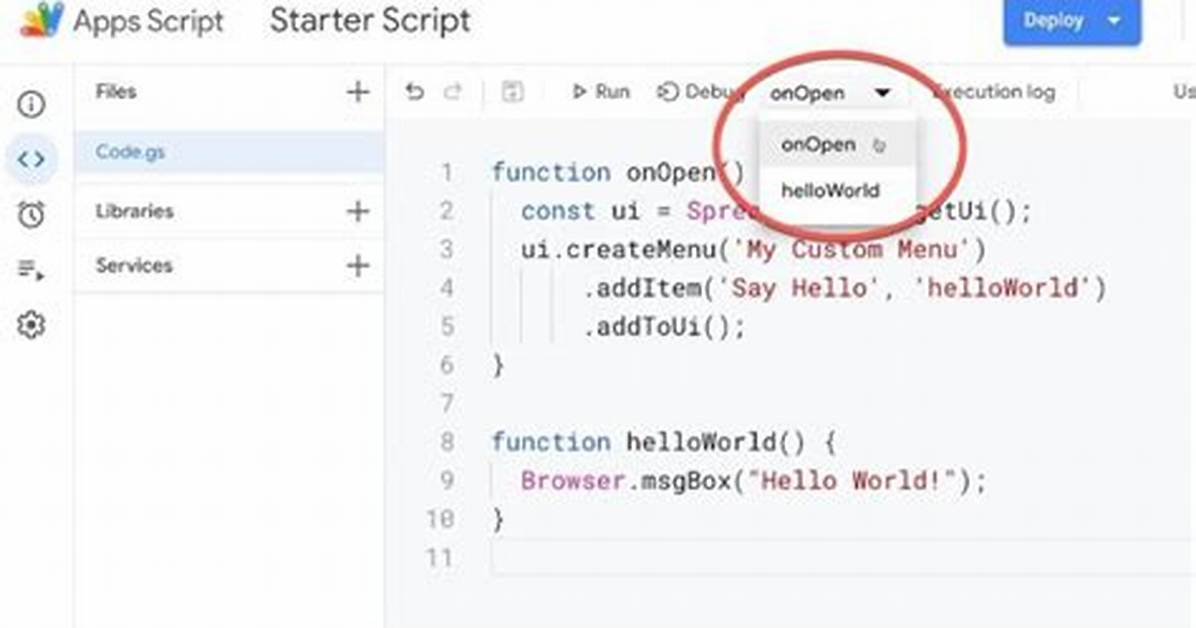The image size is (1196, 628).
Task: Expand the Deploy dropdown arrow
Action: pyautogui.click(x=1114, y=21)
